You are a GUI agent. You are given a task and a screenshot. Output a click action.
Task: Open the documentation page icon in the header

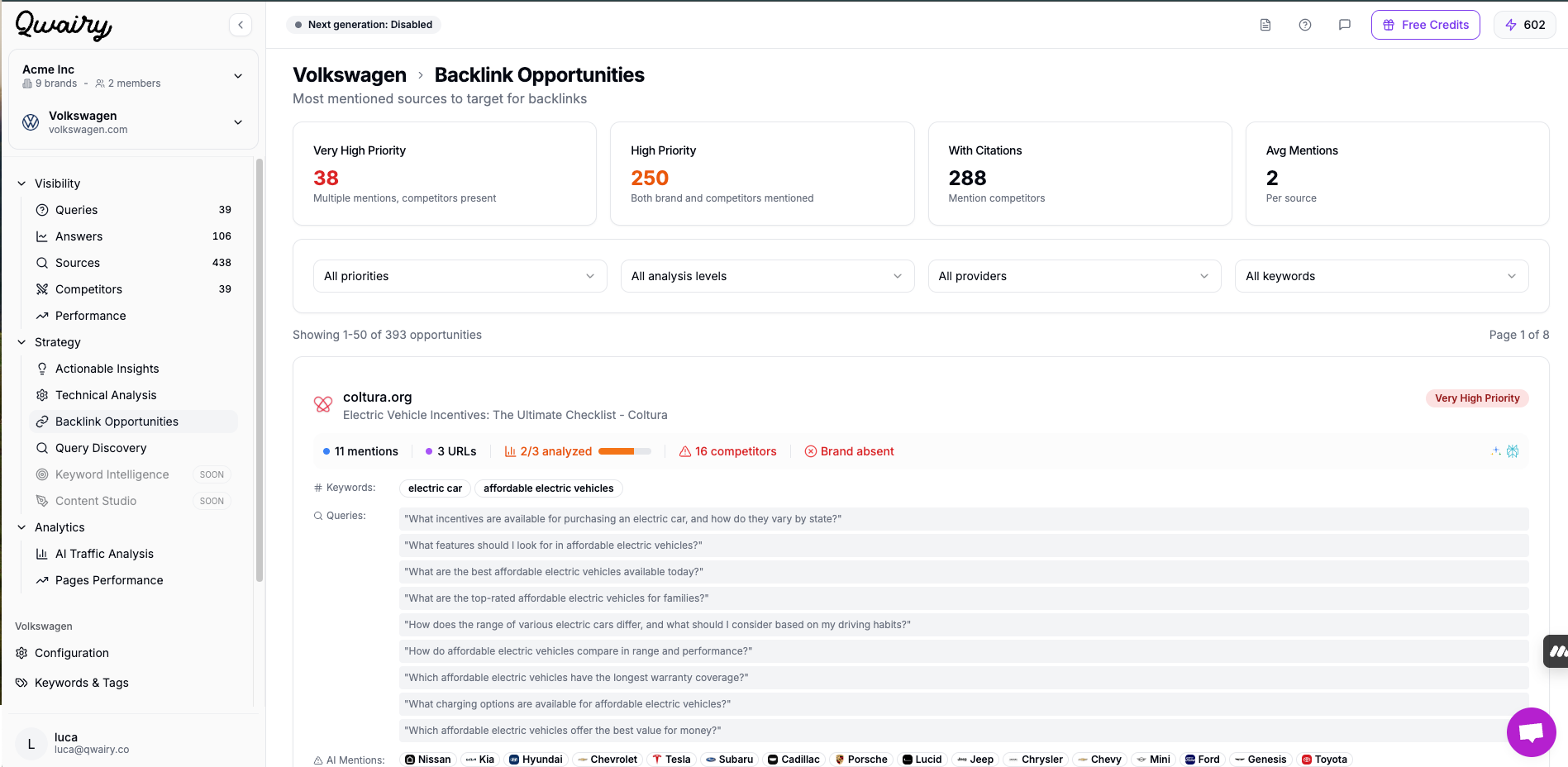[x=1265, y=25]
